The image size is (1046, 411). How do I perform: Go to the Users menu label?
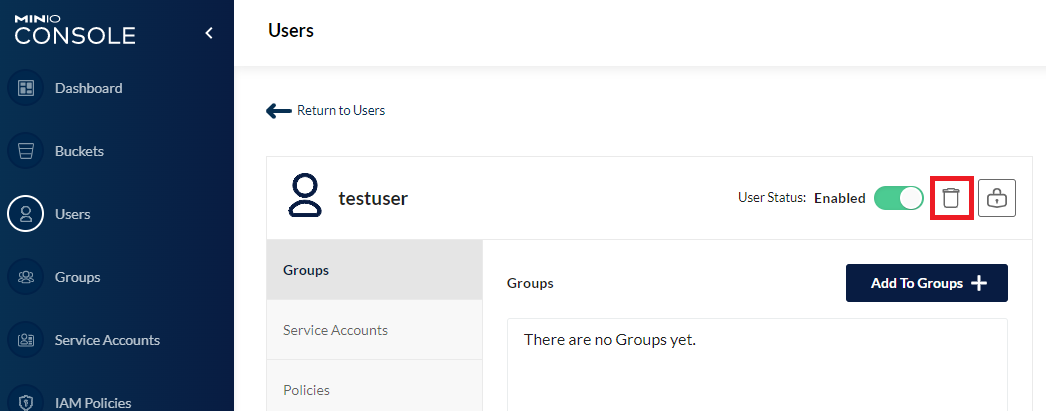(73, 214)
